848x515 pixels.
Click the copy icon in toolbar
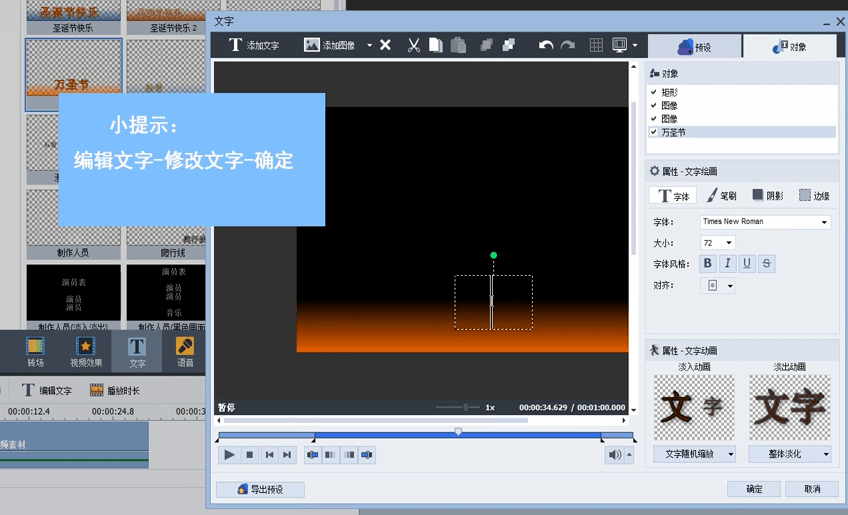(436, 45)
